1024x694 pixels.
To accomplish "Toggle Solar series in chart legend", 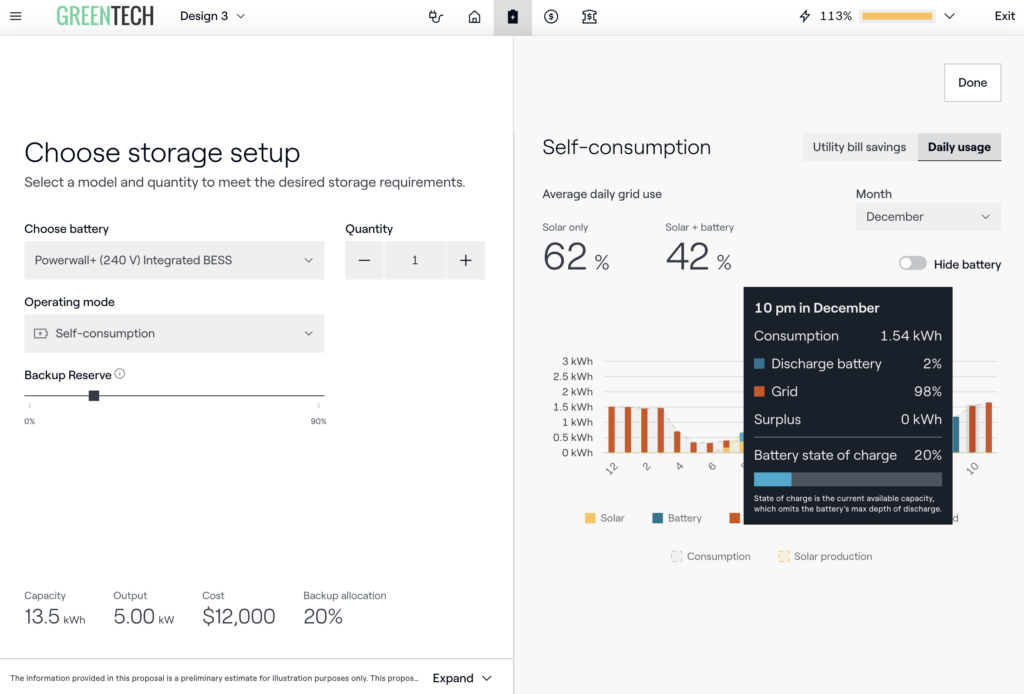I will [604, 518].
